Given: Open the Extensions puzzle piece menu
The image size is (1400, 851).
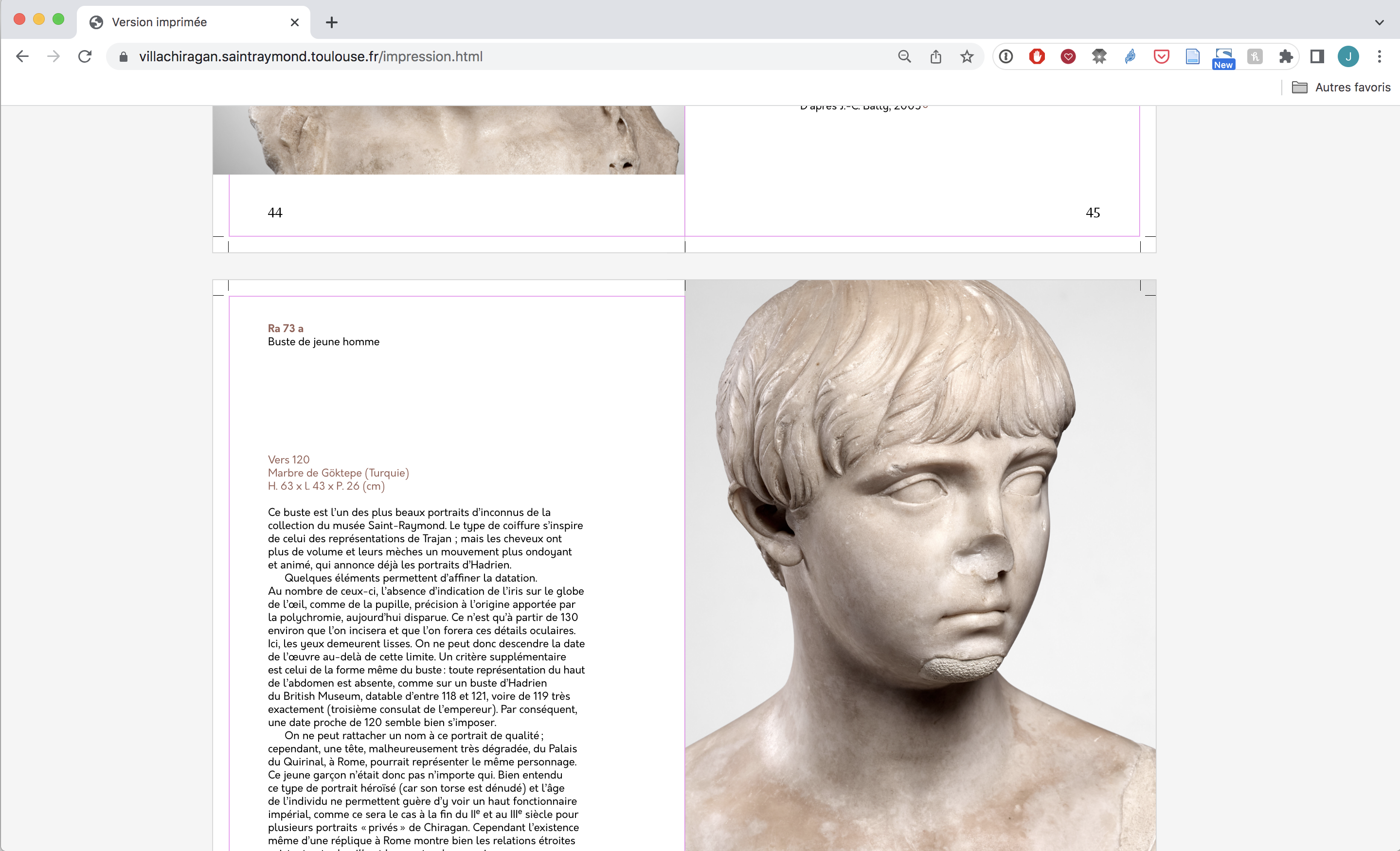Looking at the screenshot, I should point(1285,56).
